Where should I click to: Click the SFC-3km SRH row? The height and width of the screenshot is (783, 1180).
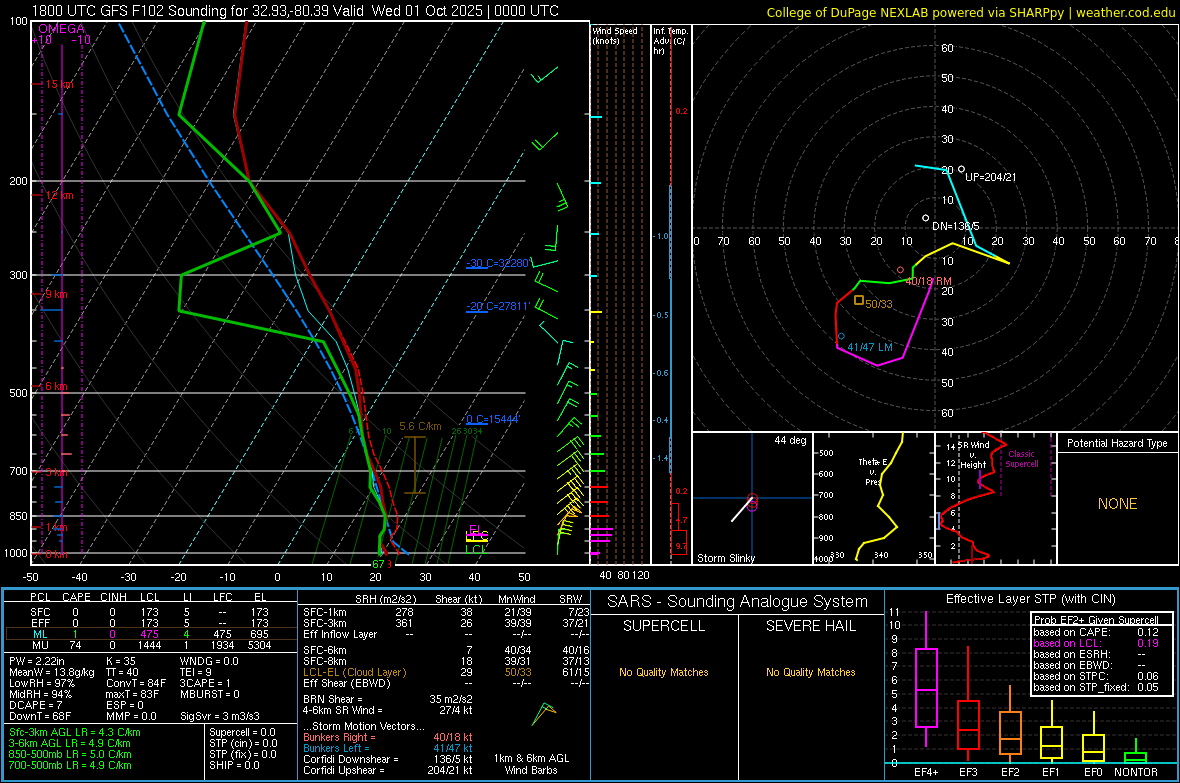click(x=446, y=623)
